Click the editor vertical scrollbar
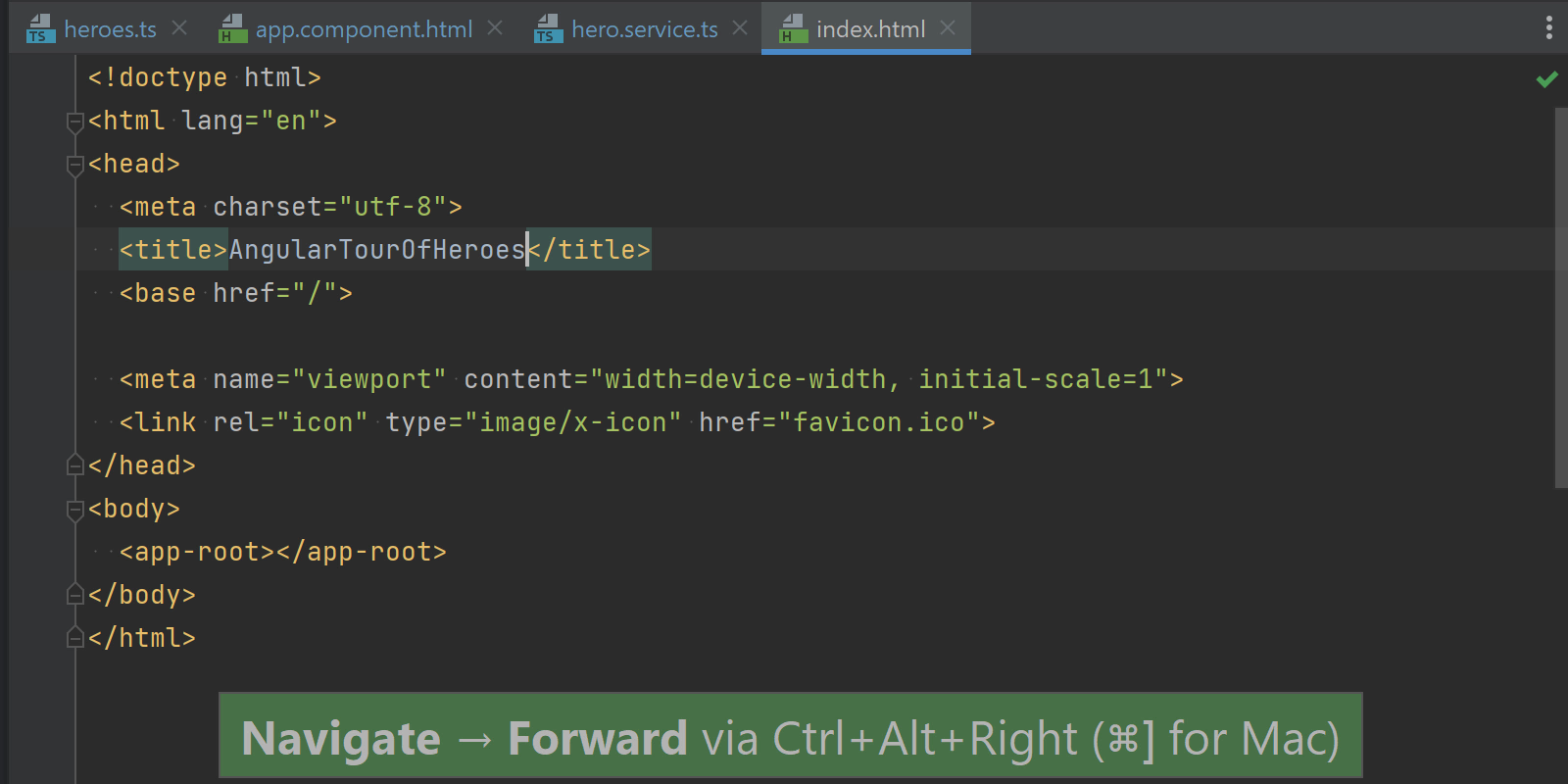The height and width of the screenshot is (784, 1568). coord(1561,297)
